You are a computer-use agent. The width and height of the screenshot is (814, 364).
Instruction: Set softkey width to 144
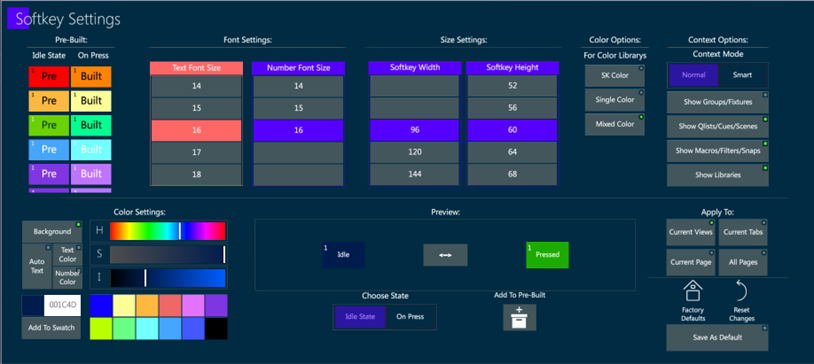[415, 174]
